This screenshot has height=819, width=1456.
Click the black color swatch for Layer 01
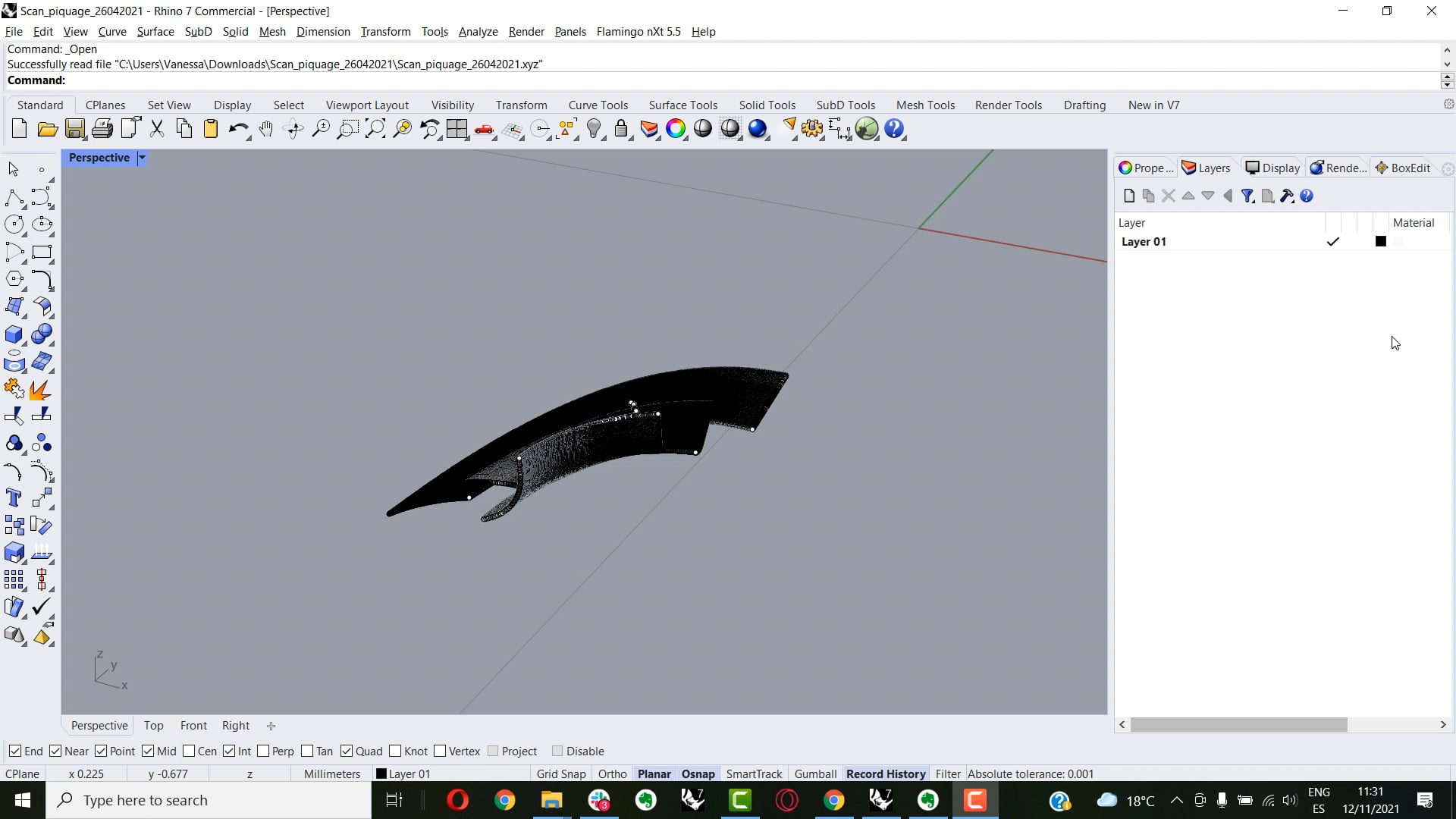click(1381, 242)
